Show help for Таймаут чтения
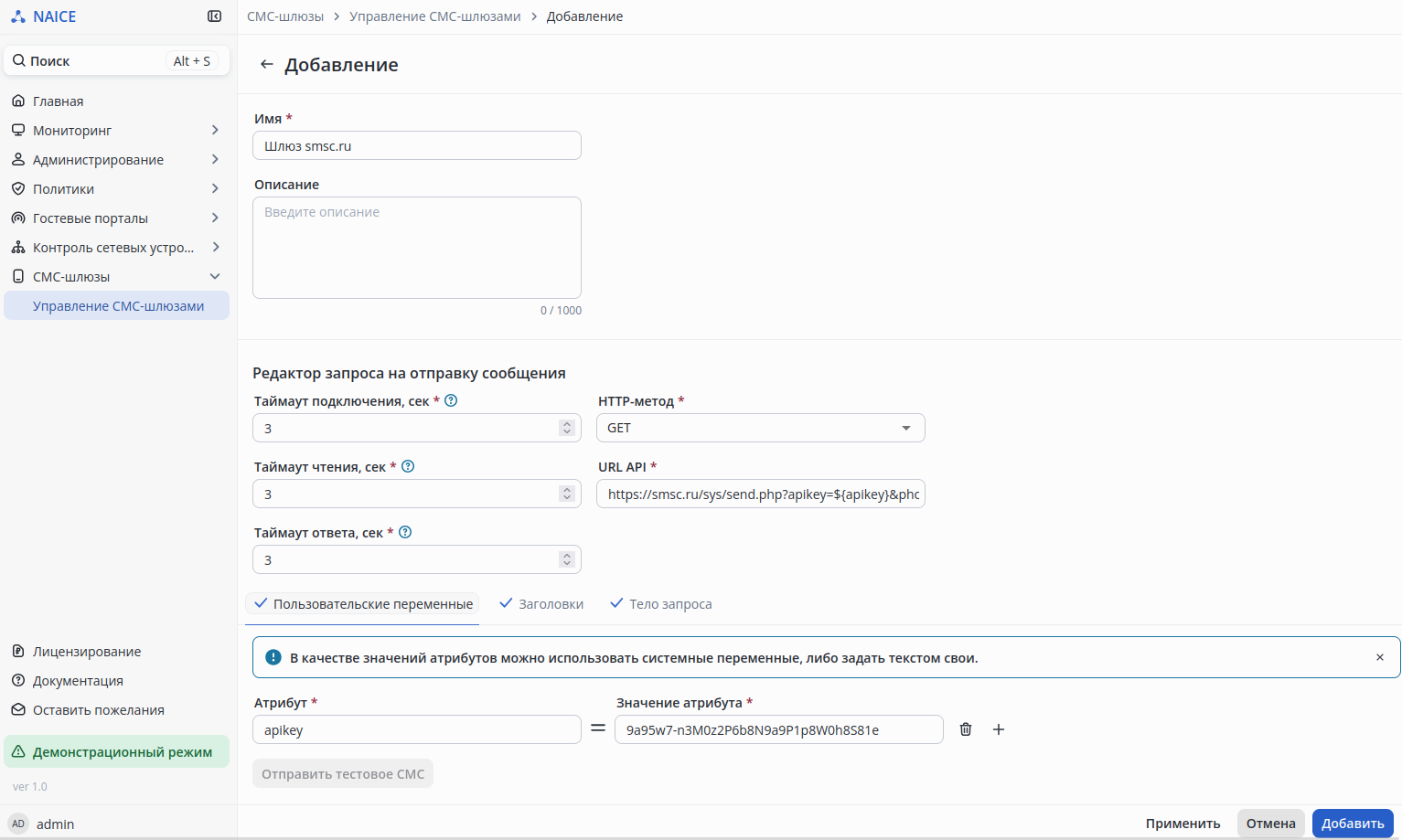 (408, 466)
